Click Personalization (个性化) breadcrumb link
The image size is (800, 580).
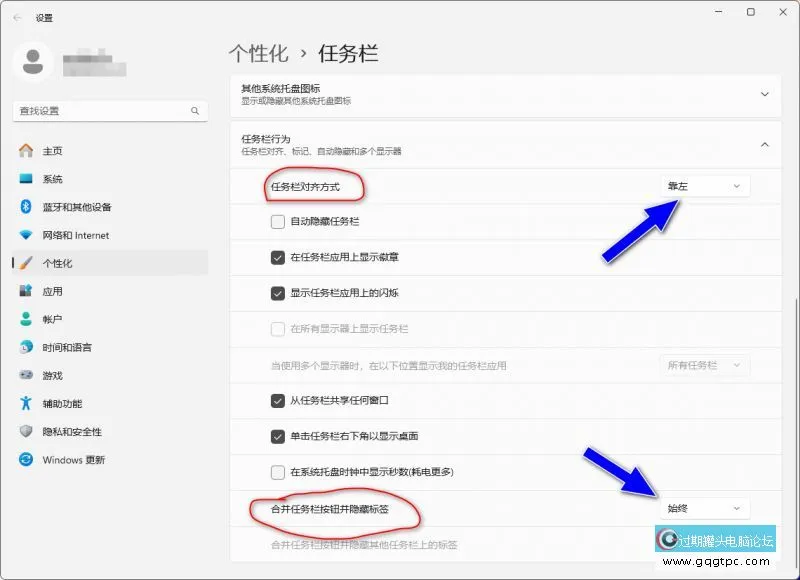tap(258, 53)
